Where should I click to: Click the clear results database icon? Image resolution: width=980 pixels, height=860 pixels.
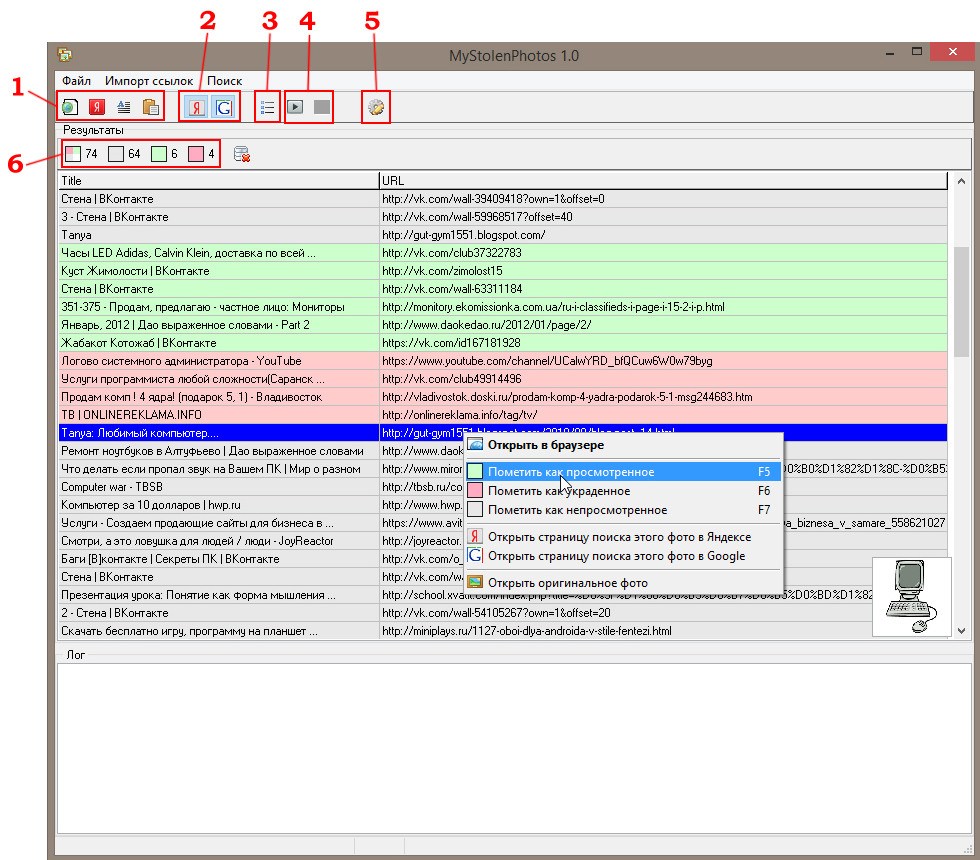[x=241, y=154]
